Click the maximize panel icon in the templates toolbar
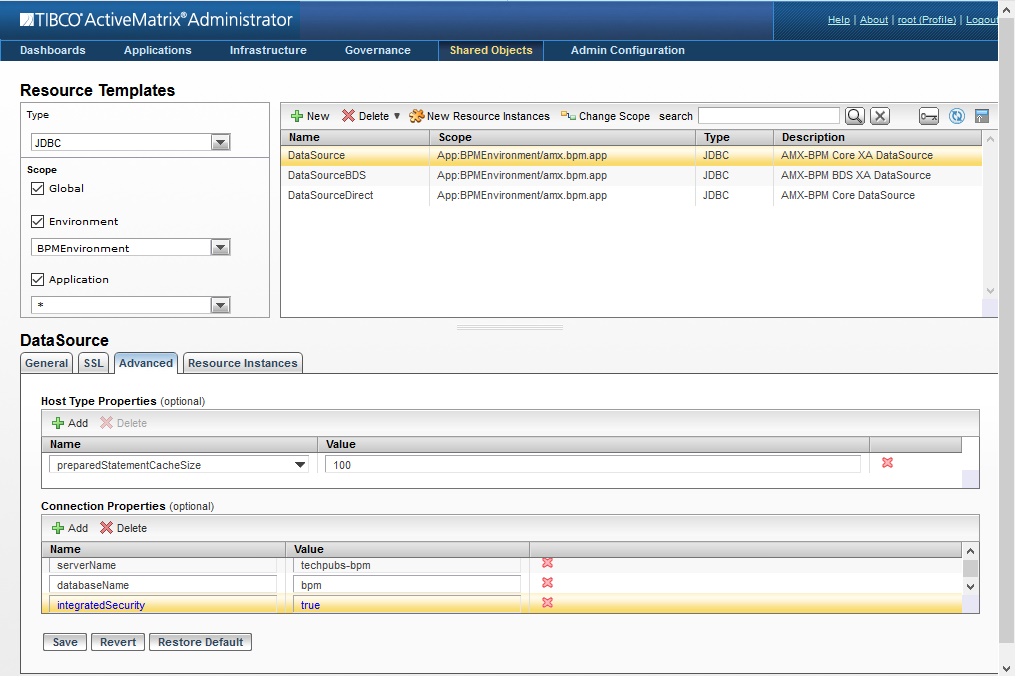 coord(982,116)
